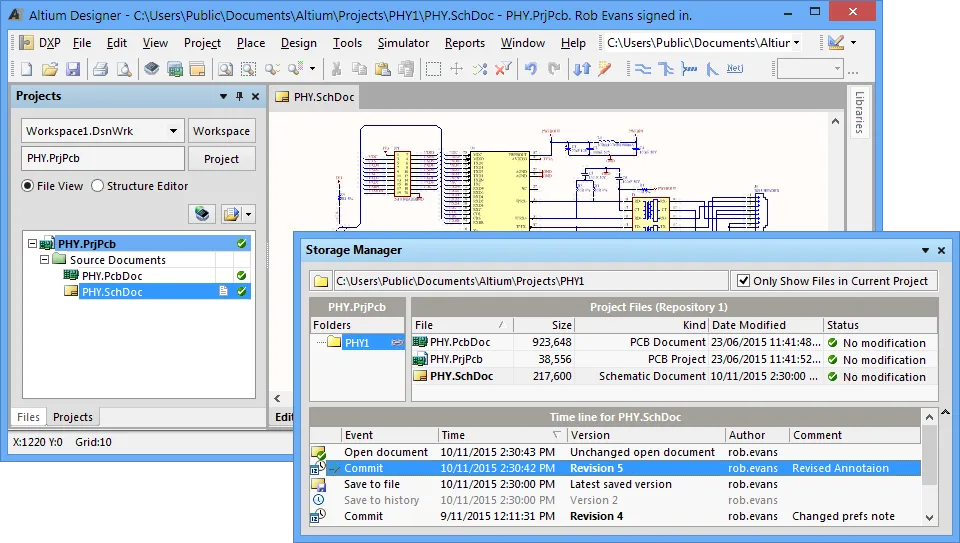Click the redo arrow icon
This screenshot has height=543, width=960.
(x=554, y=69)
